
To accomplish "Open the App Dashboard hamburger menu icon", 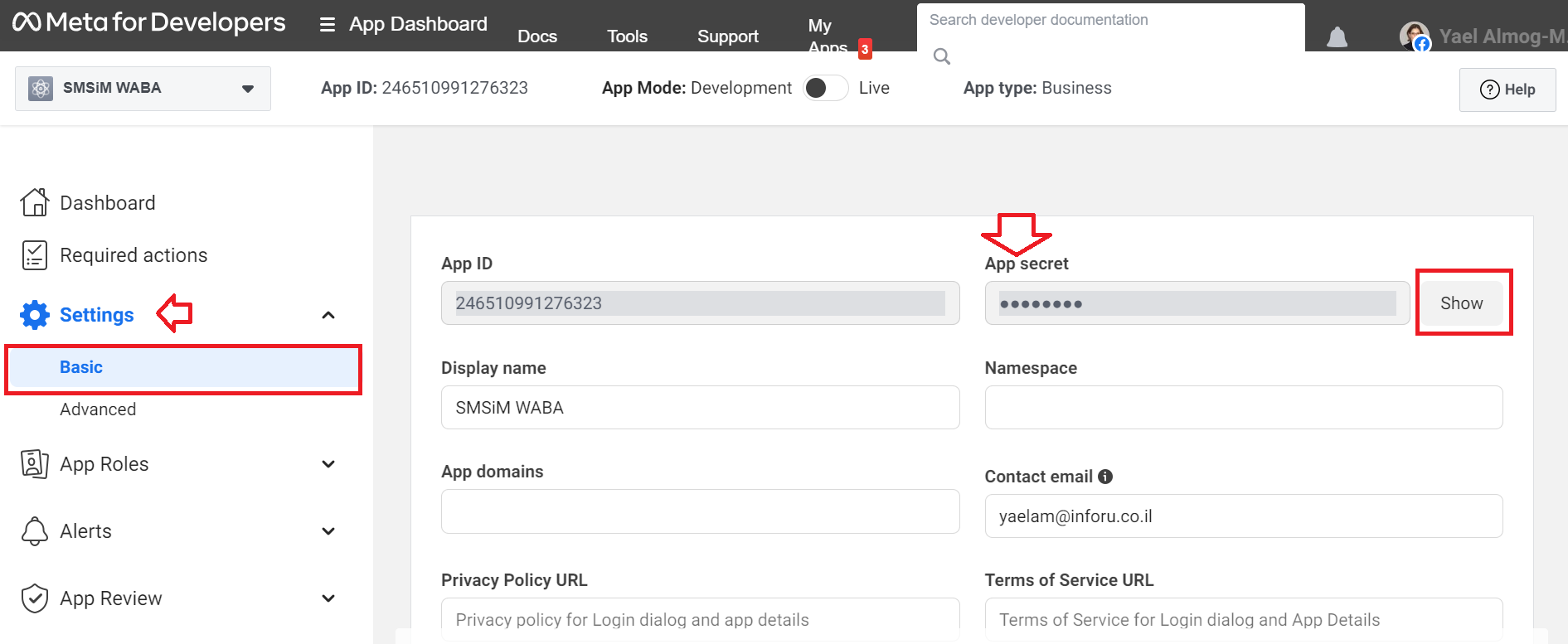I will click(x=328, y=25).
